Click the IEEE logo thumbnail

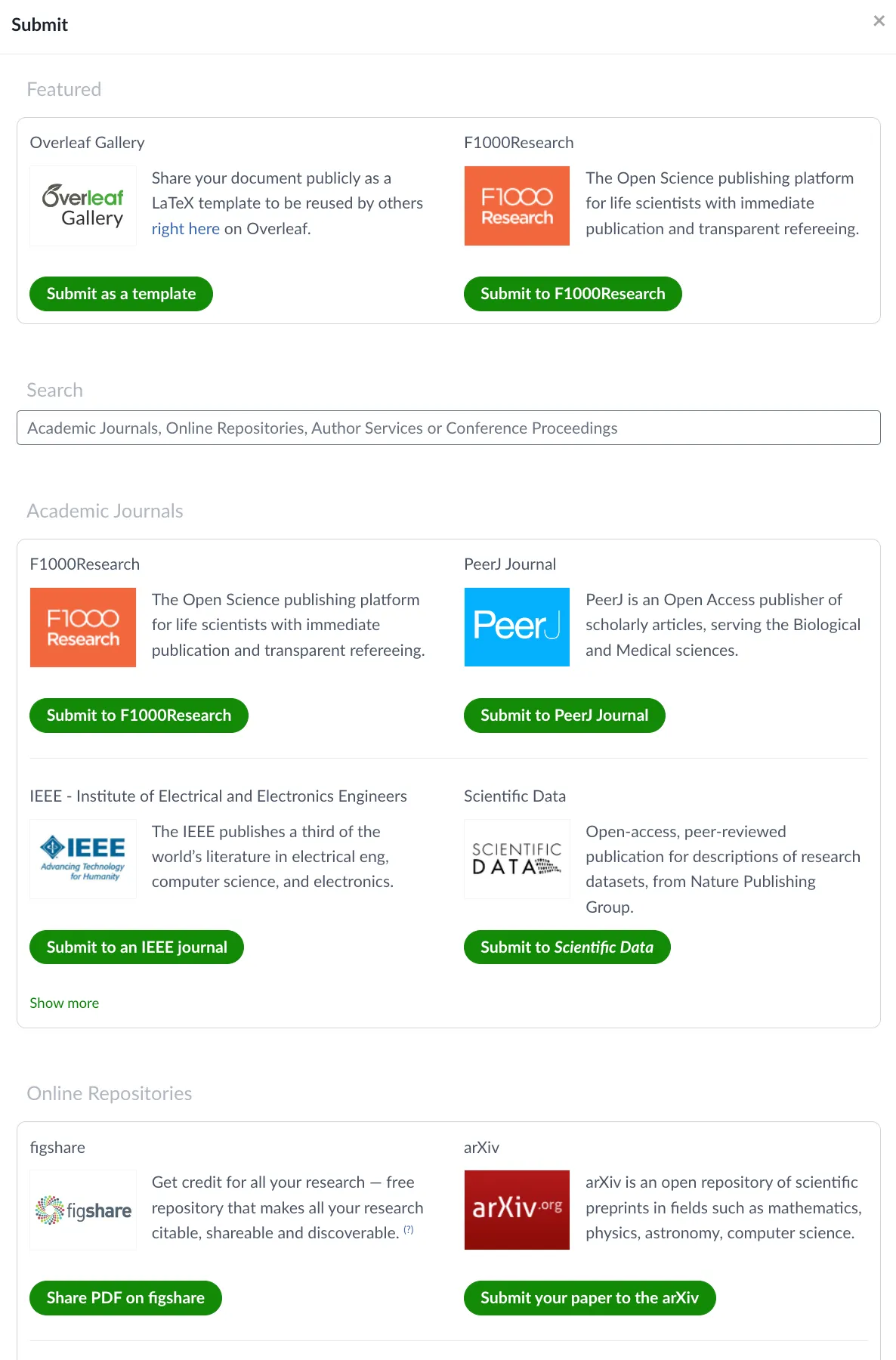[83, 859]
